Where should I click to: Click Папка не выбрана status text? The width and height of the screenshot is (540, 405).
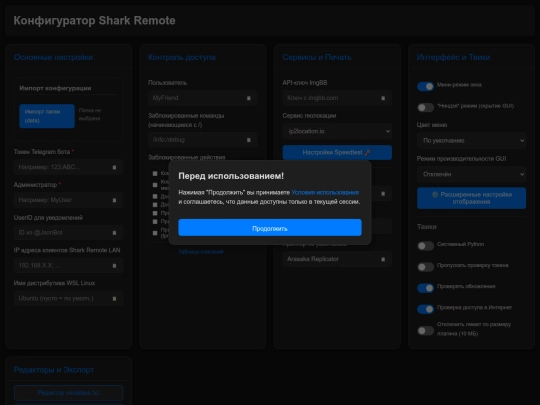click(x=90, y=114)
